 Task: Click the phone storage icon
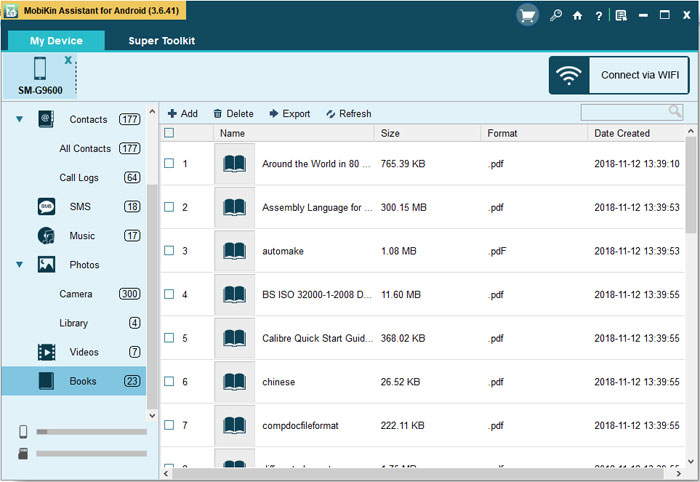(23, 432)
